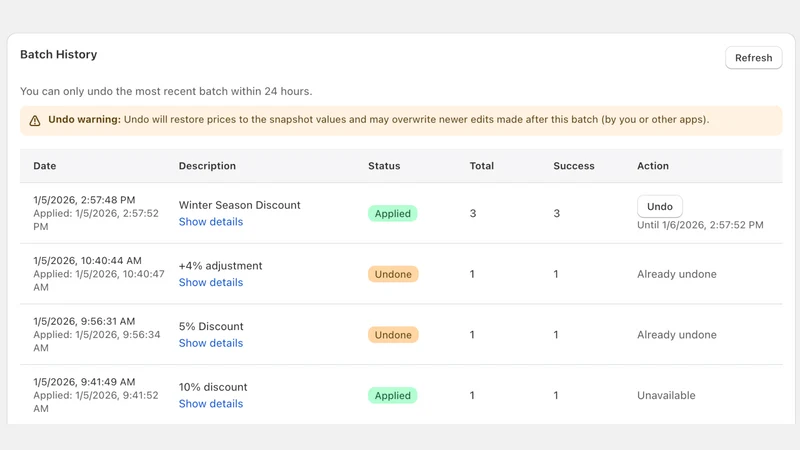Click 'Undo warning:' bold label
The height and width of the screenshot is (450, 800).
click(84, 119)
